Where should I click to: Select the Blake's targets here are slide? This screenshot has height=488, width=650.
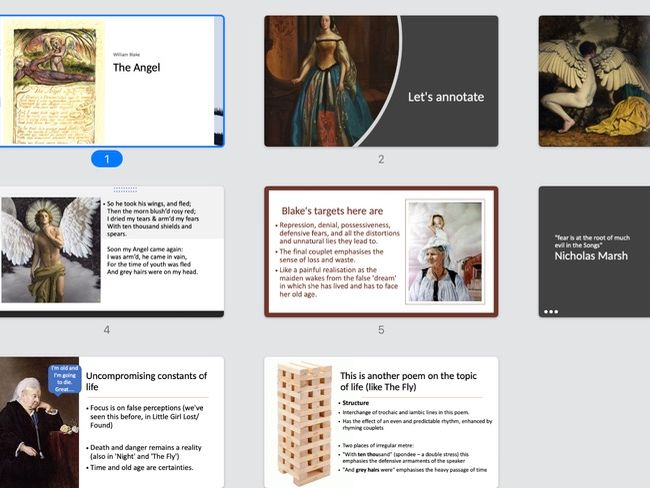[381, 252]
